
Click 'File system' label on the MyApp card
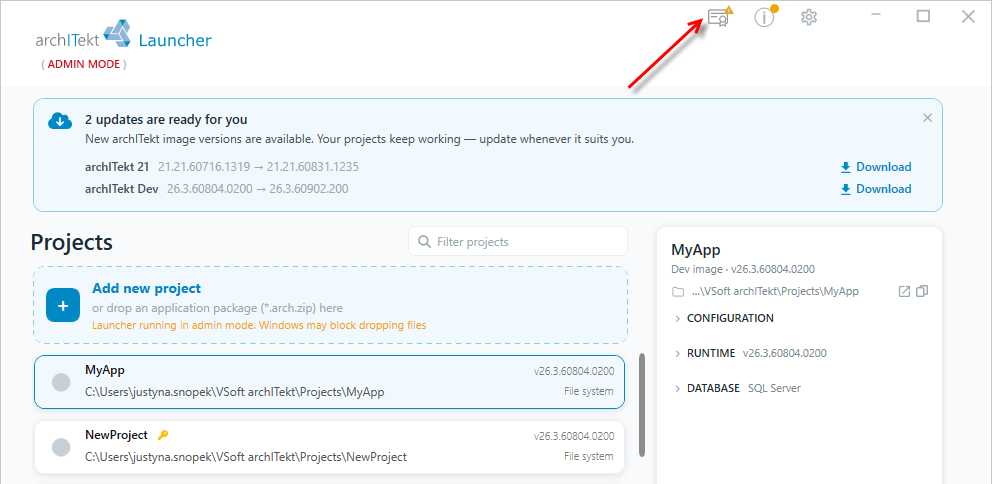pos(588,391)
